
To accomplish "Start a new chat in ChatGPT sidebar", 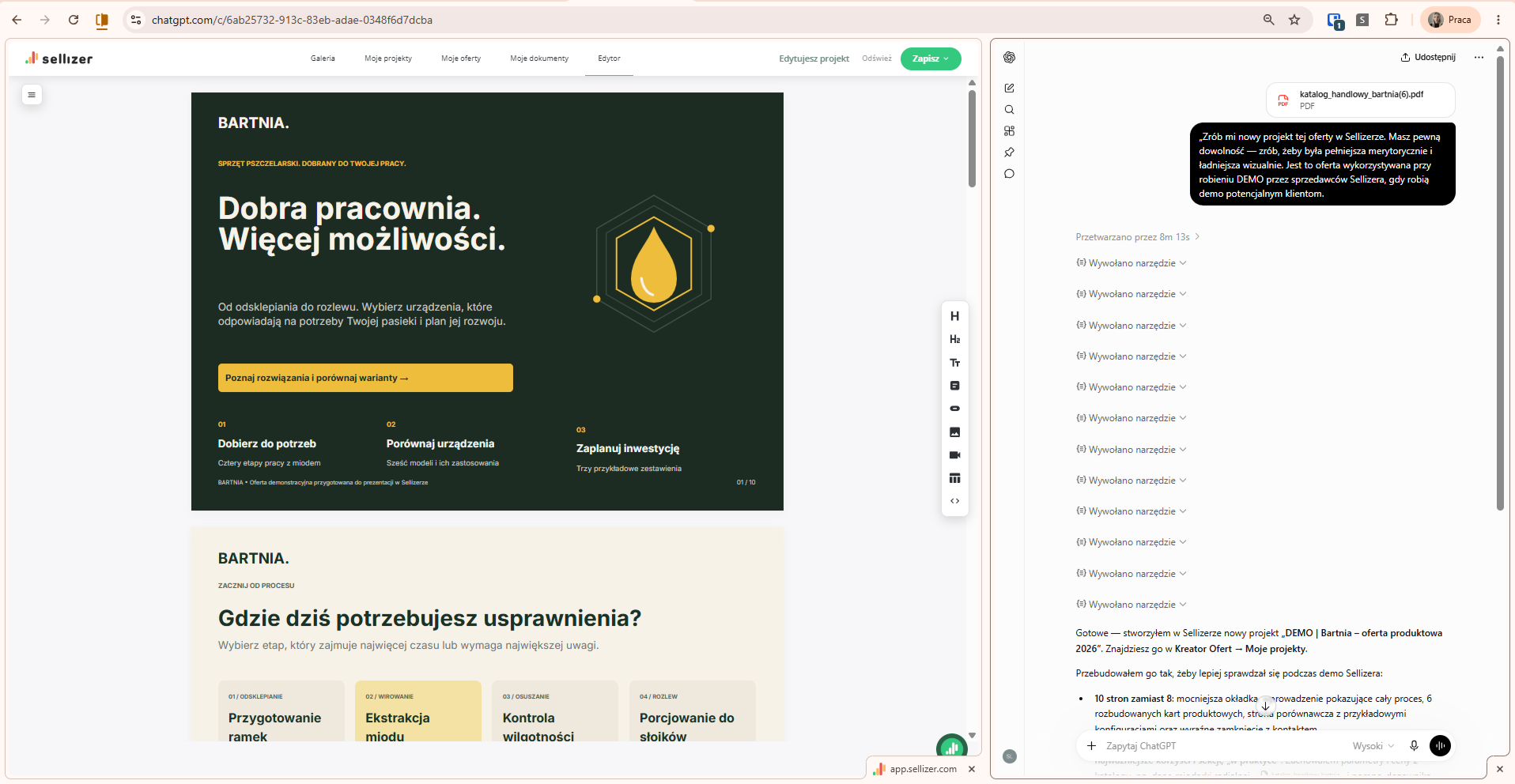I will [x=1009, y=88].
